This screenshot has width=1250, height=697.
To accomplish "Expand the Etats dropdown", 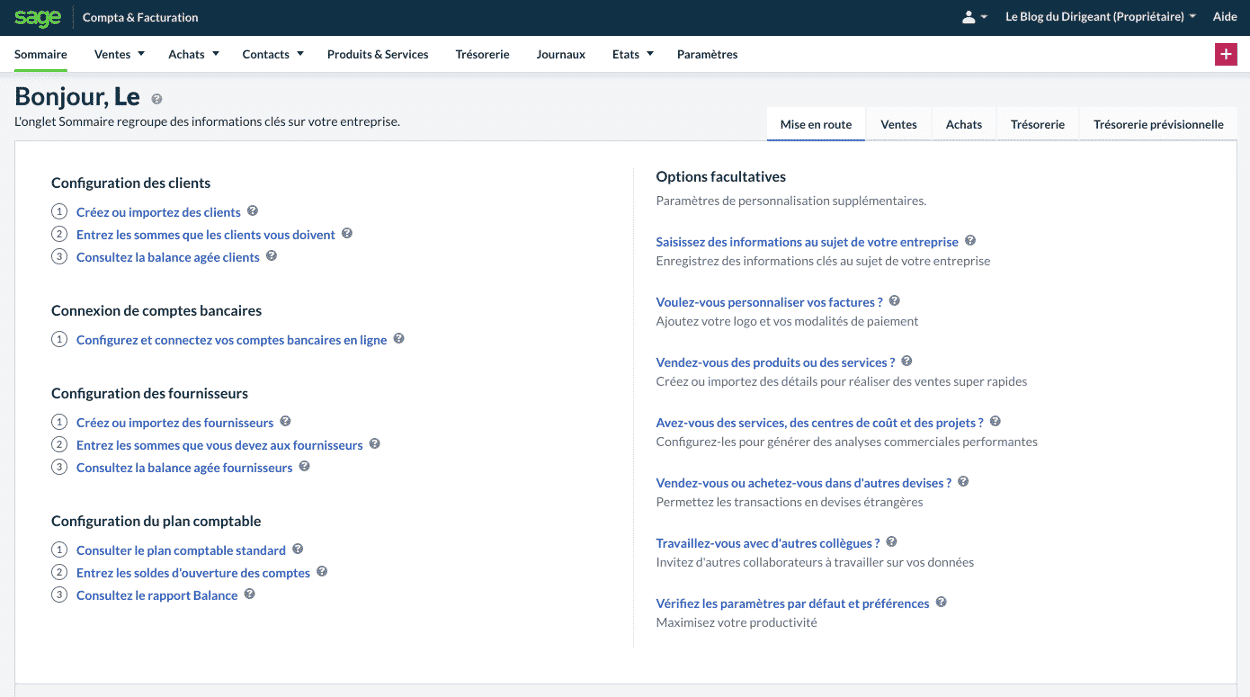I will (632, 54).
